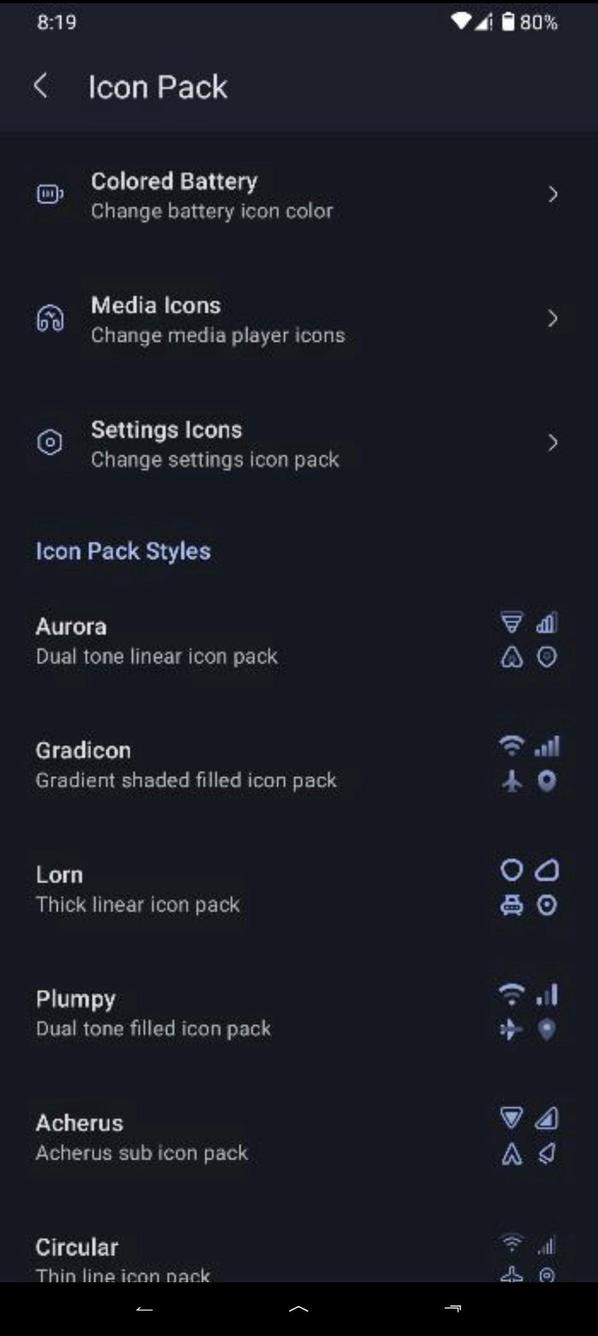Screen dimensions: 598x1336
Task: Choose the Lorn thick linear pack
Action: 299,888
